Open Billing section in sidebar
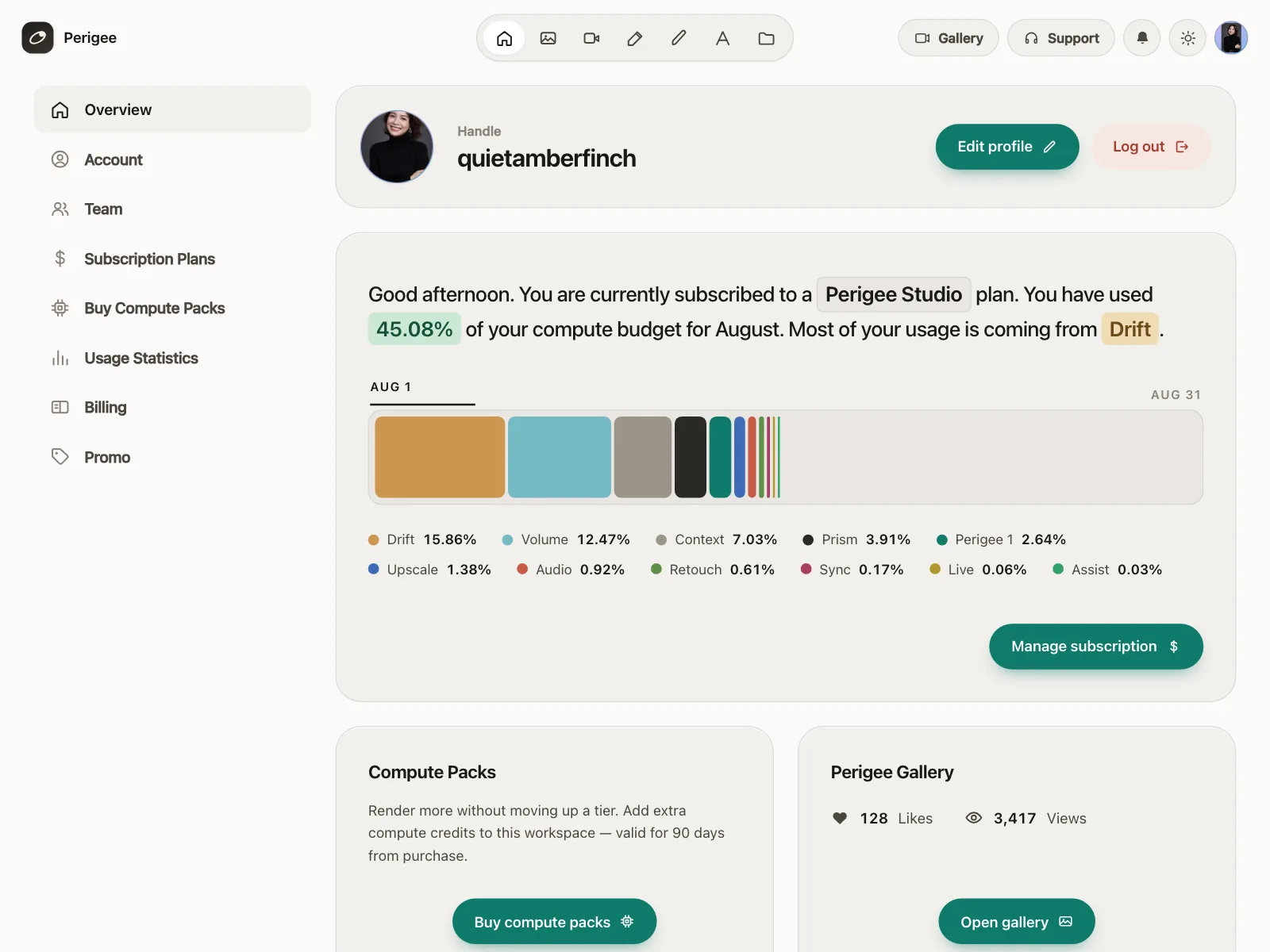Image resolution: width=1270 pixels, height=952 pixels. (x=172, y=407)
